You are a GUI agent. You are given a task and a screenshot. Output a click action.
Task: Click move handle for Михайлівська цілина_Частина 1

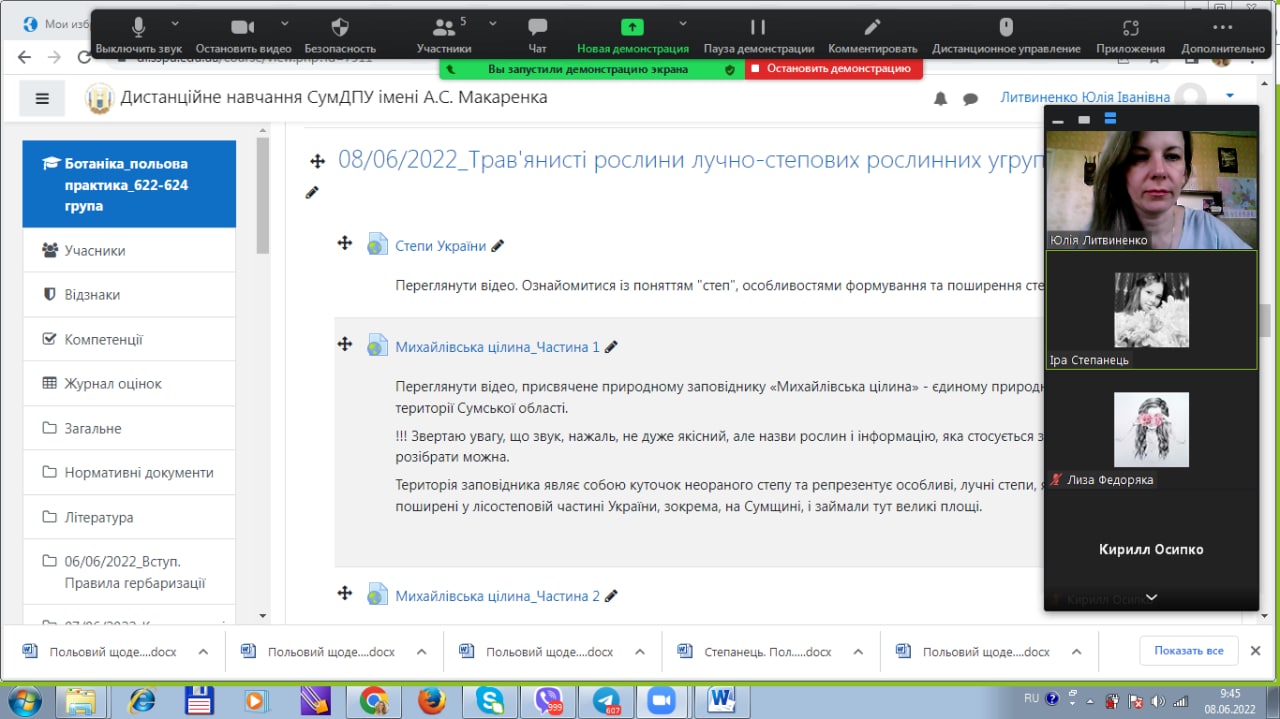click(345, 344)
